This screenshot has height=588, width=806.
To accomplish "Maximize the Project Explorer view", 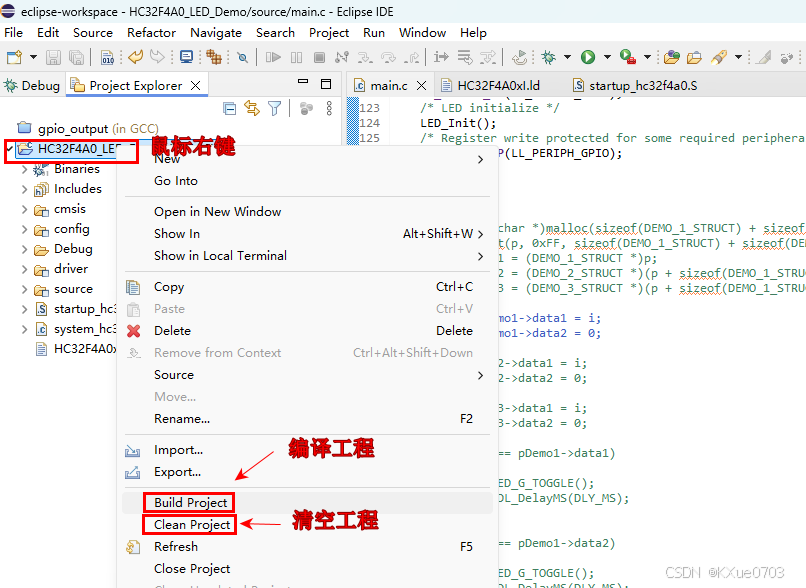I will tap(326, 84).
